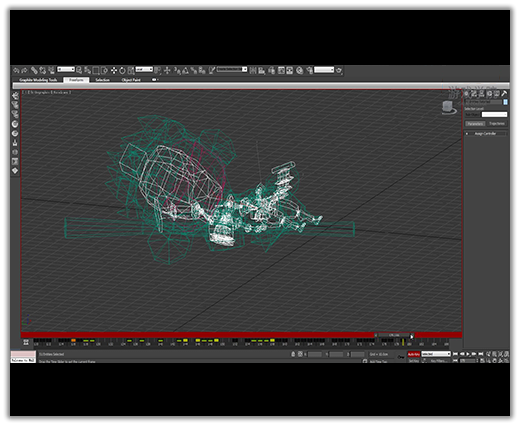Expand the Assign Controller rollout
Screen dimensions: 520x426
point(485,133)
